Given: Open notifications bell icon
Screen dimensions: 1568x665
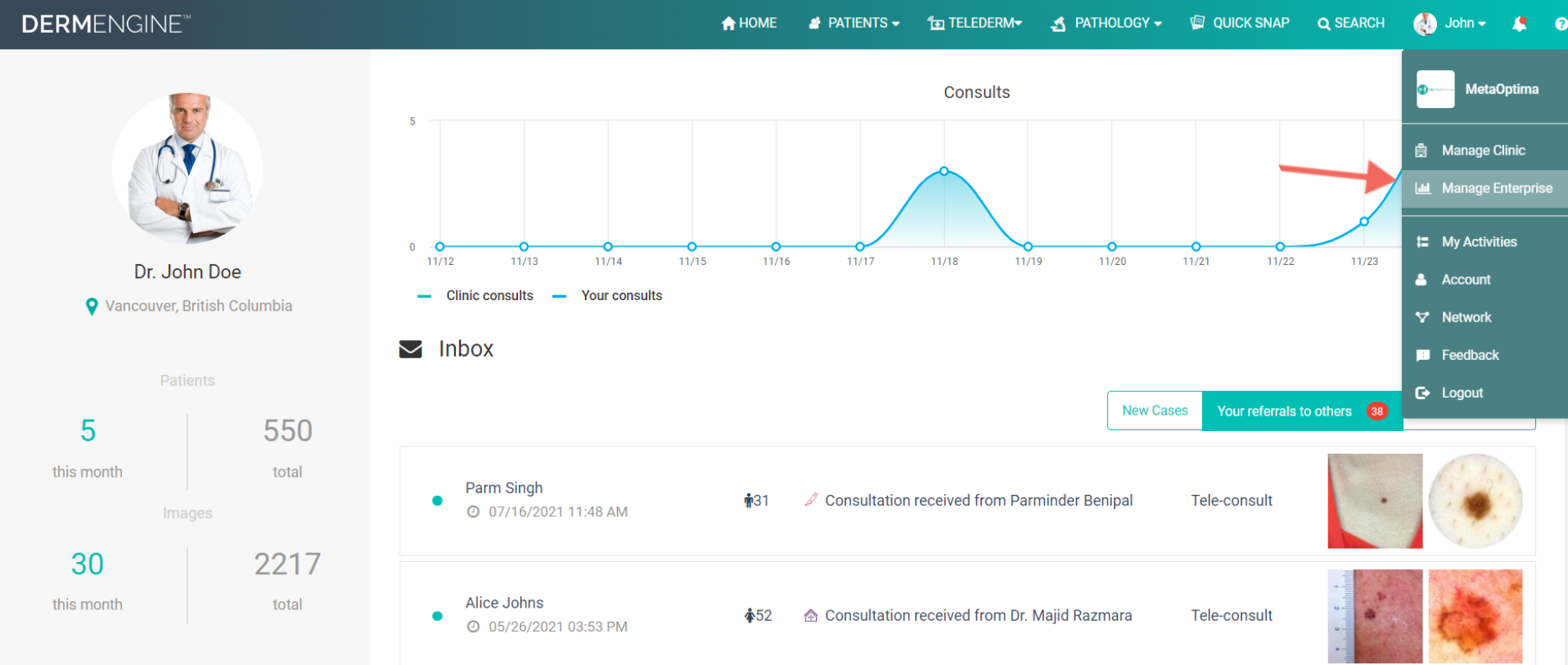Looking at the screenshot, I should 1520,24.
